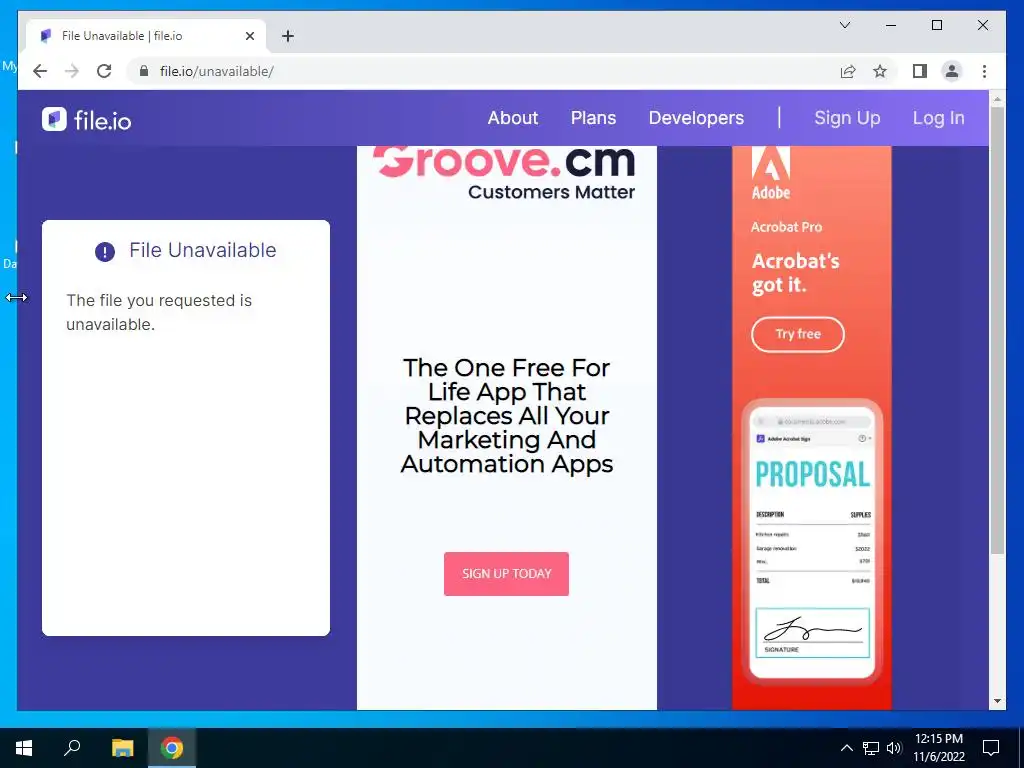Image resolution: width=1024 pixels, height=768 pixels.
Task: Open Windows taskbar search
Action: [72, 748]
